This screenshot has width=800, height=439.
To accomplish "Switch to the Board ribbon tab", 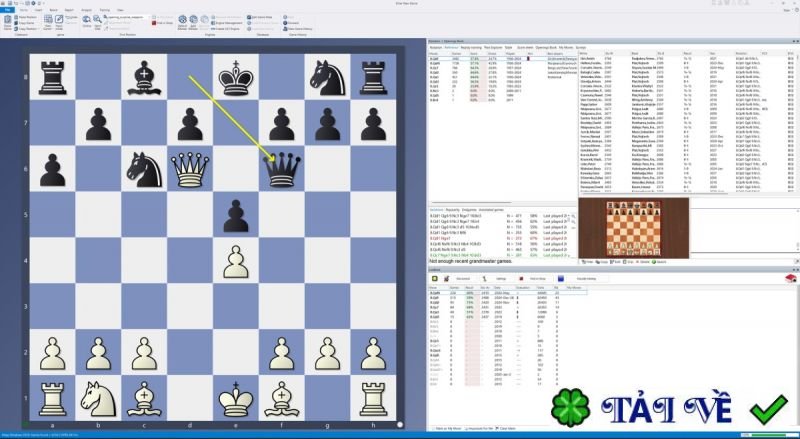I will (x=54, y=10).
